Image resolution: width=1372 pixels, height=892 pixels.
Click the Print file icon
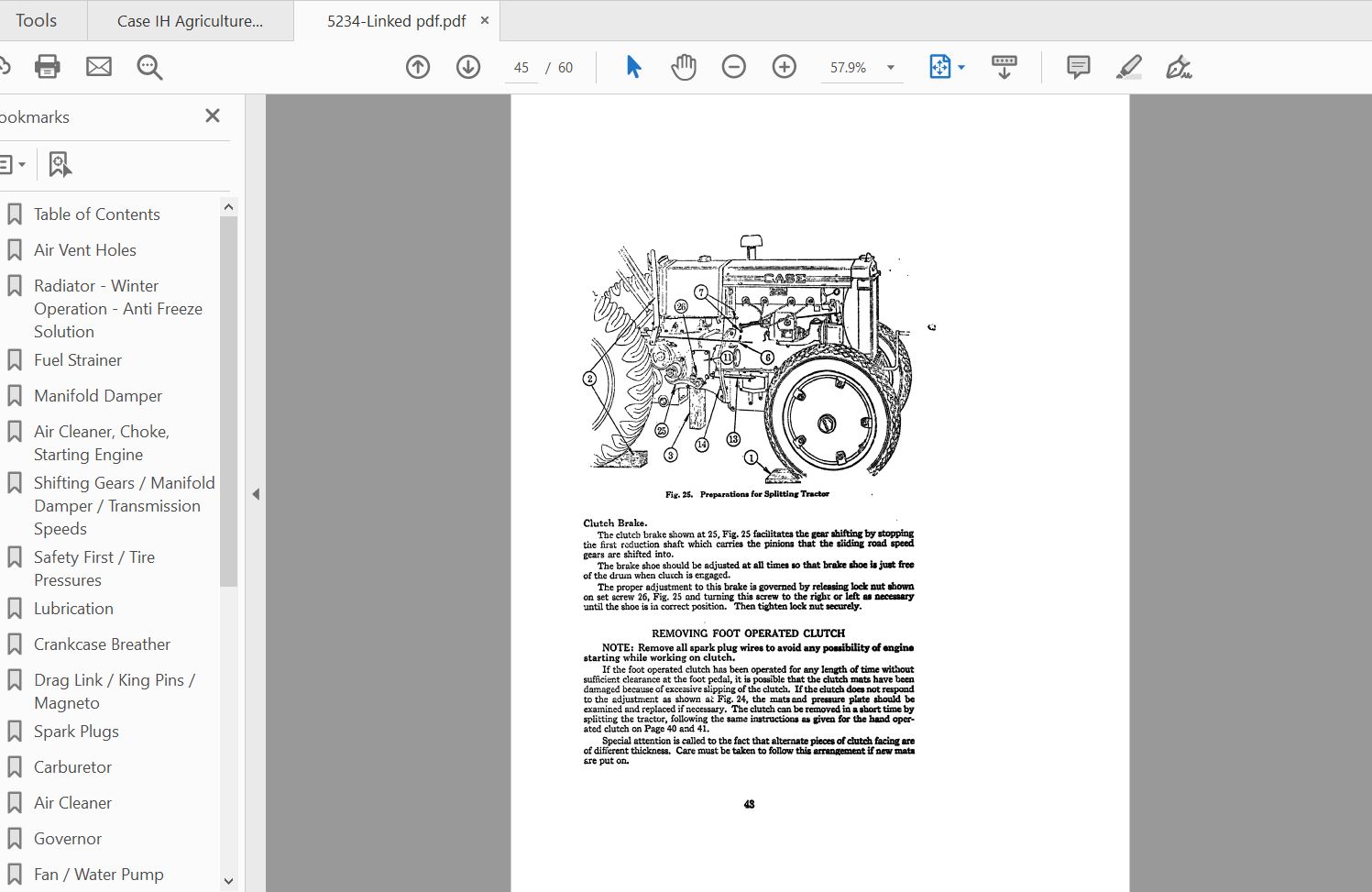(x=47, y=67)
